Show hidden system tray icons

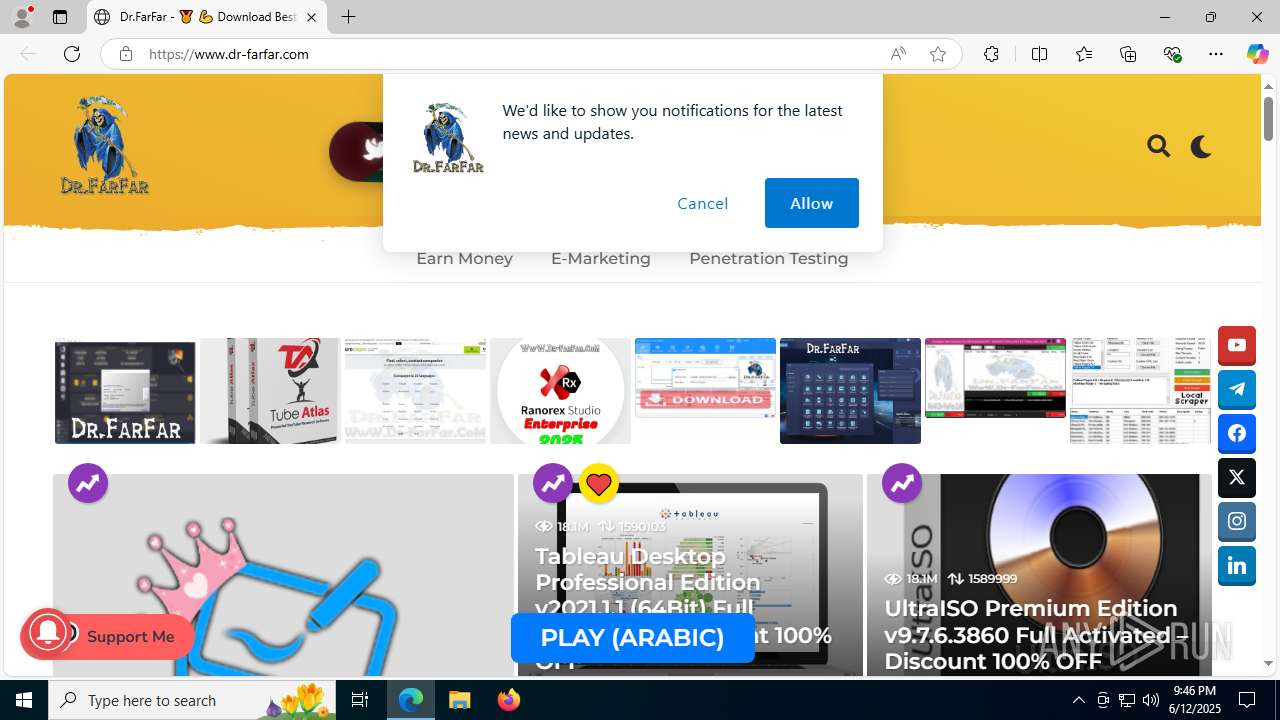click(1078, 700)
